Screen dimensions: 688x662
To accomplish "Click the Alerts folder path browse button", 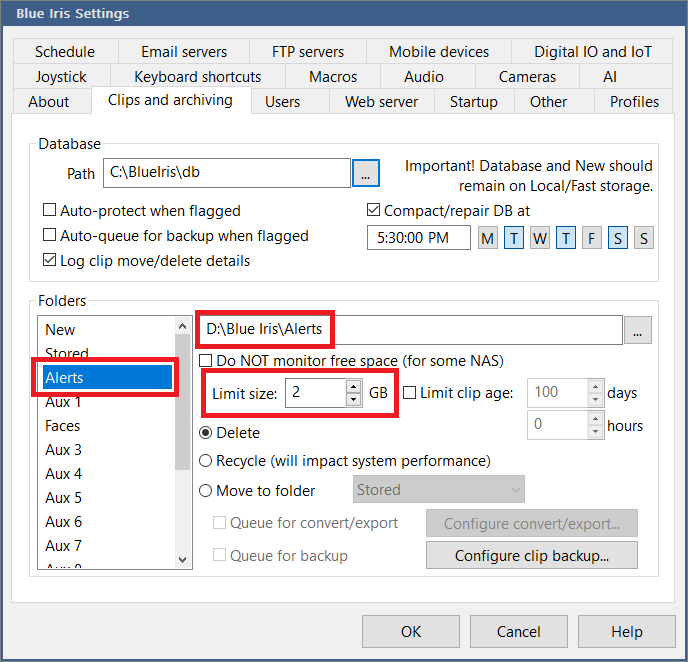I will [x=638, y=329].
